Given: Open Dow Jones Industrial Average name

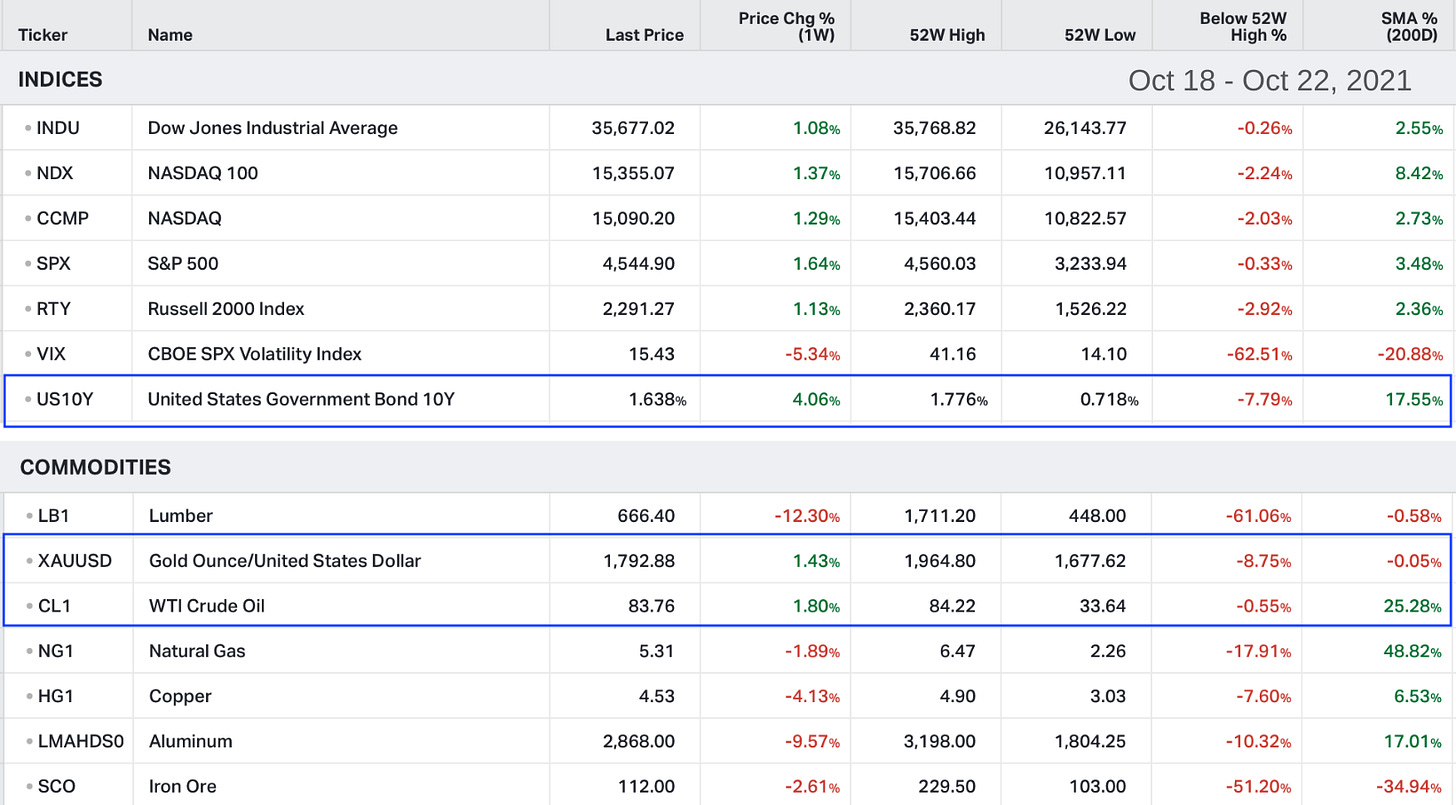Looking at the screenshot, I should pos(273,128).
